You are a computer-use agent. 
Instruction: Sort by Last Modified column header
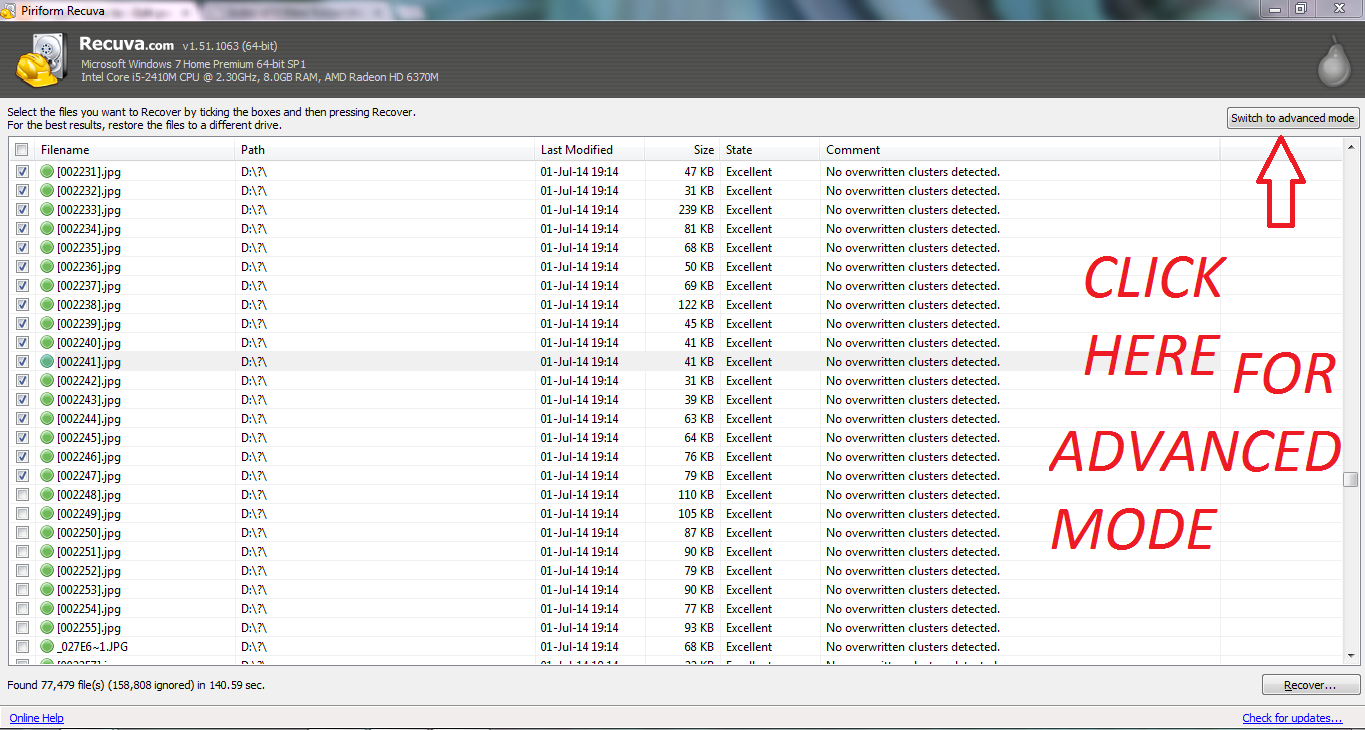coord(590,150)
